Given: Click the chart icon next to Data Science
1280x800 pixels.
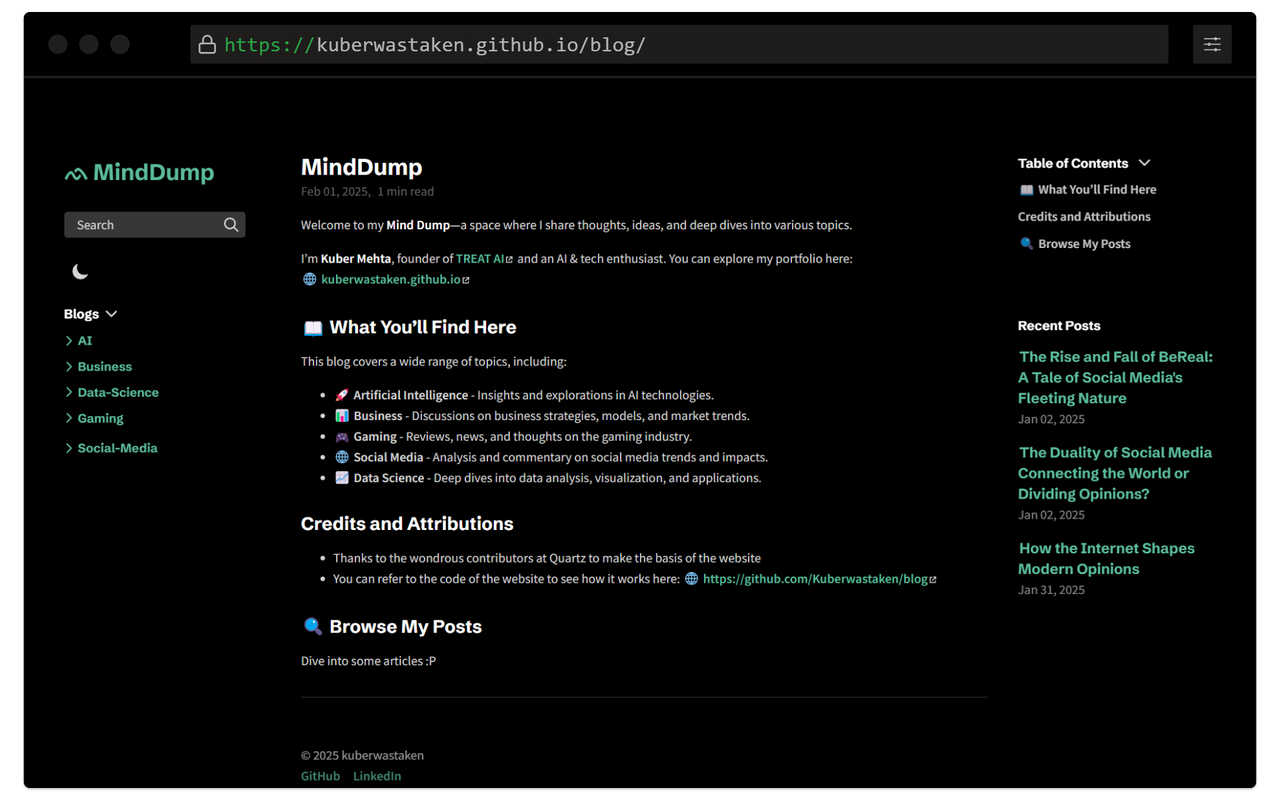Looking at the screenshot, I should (342, 478).
